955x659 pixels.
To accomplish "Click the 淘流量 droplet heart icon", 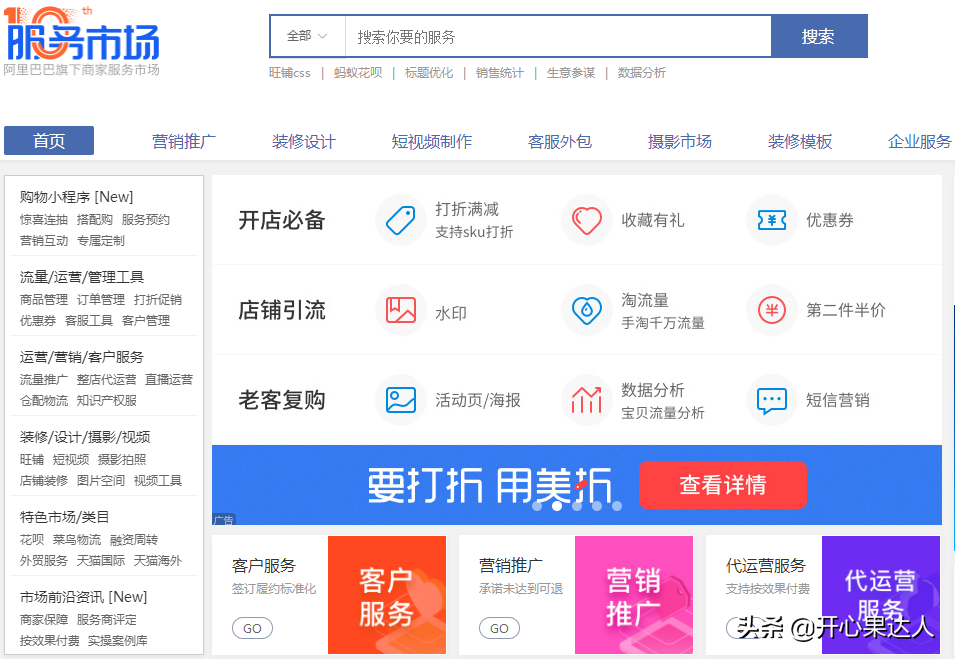I will click(x=587, y=310).
